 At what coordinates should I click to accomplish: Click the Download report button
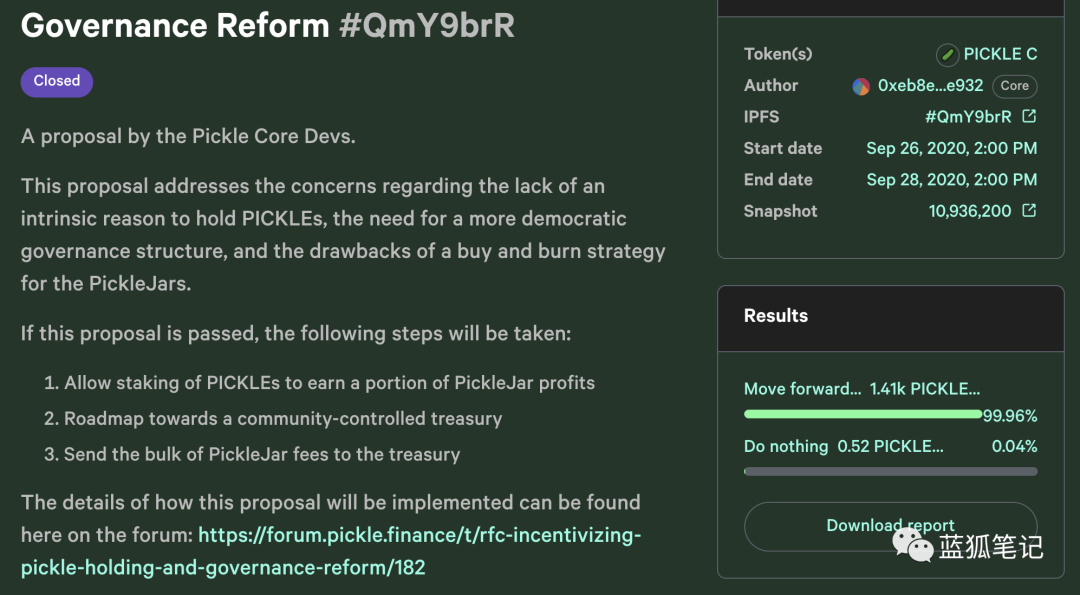891,526
